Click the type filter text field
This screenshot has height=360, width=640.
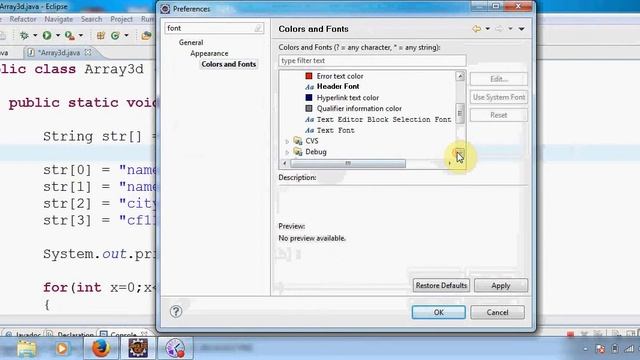(372, 61)
